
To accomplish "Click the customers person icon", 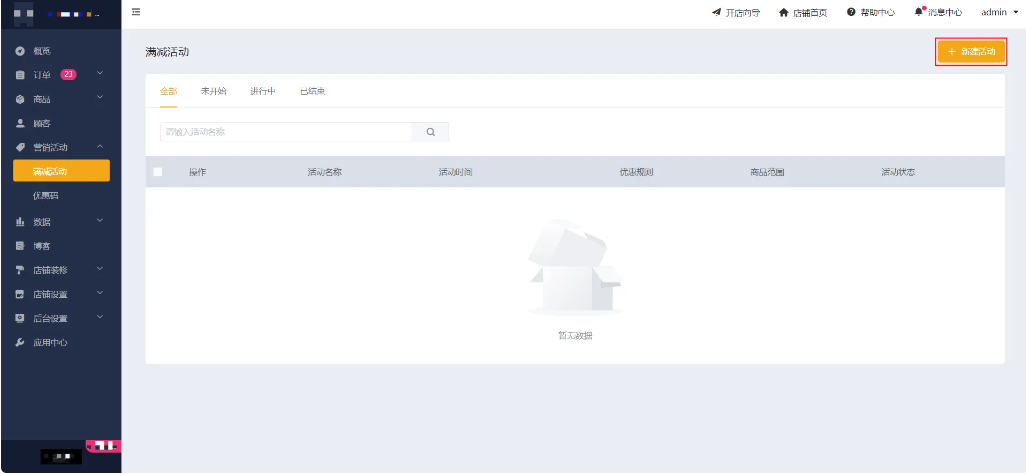I will pyautogui.click(x=20, y=123).
